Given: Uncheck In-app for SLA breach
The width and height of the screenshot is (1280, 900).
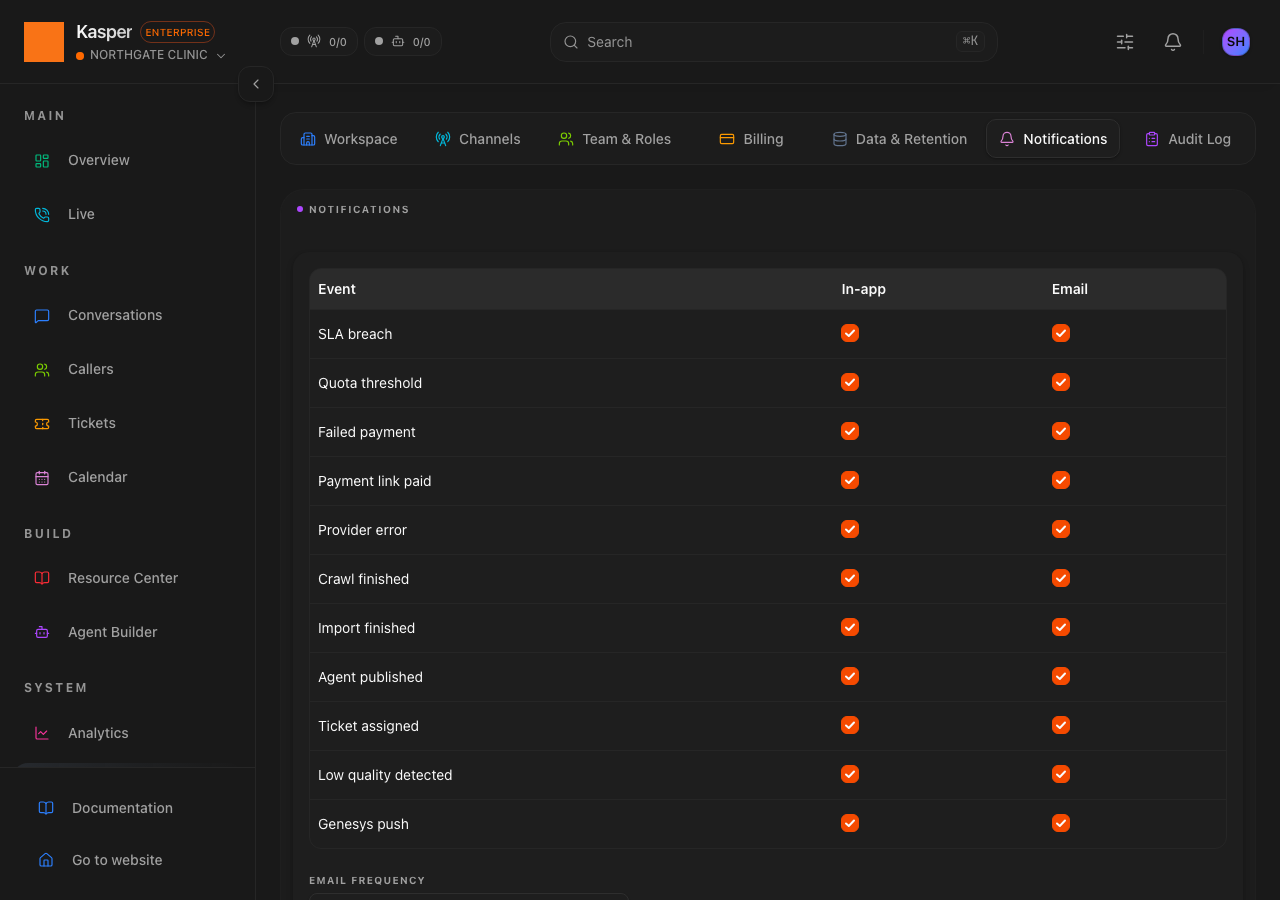Looking at the screenshot, I should 850,333.
